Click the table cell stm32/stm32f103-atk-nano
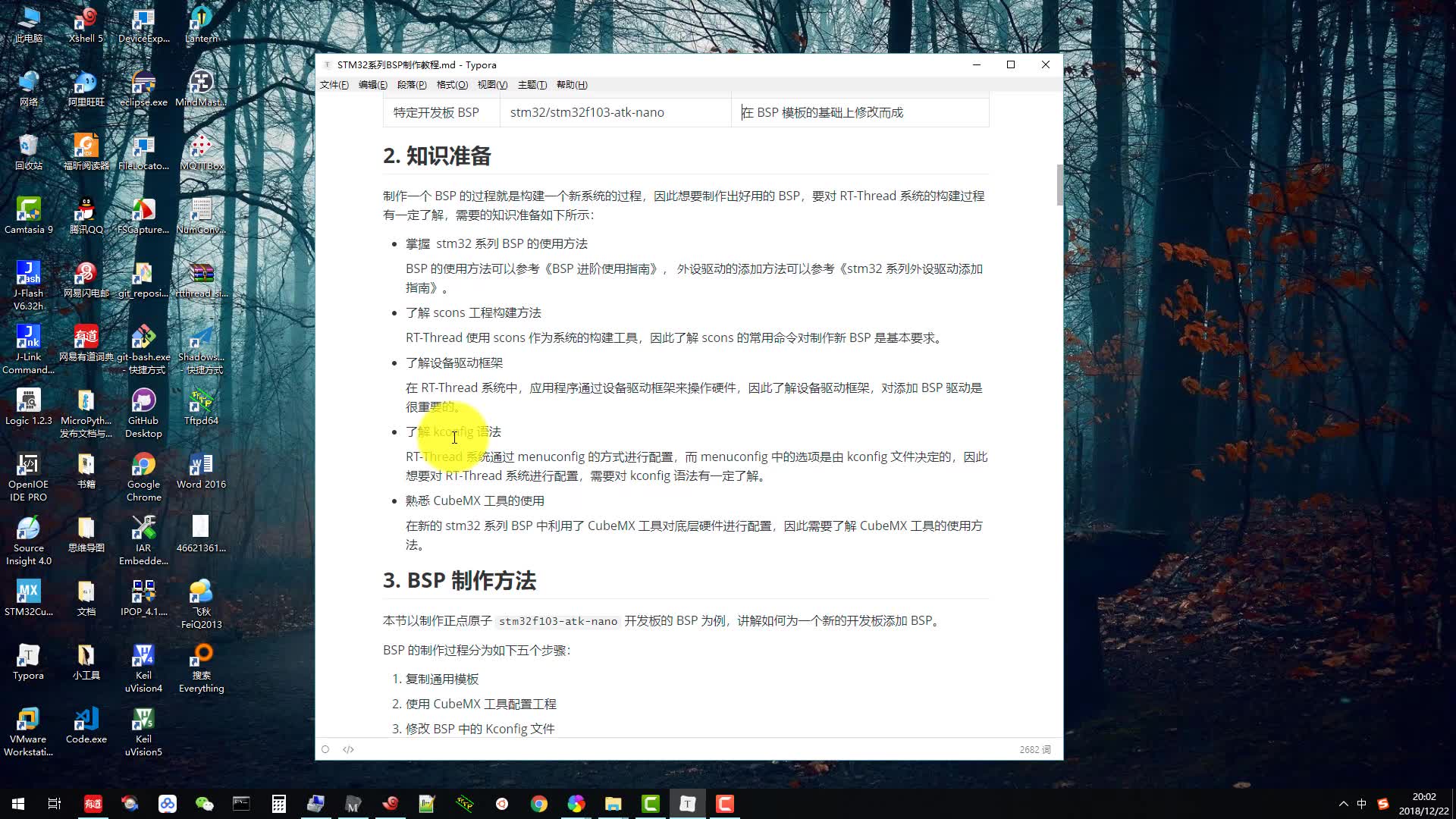Image resolution: width=1456 pixels, height=819 pixels. [587, 112]
